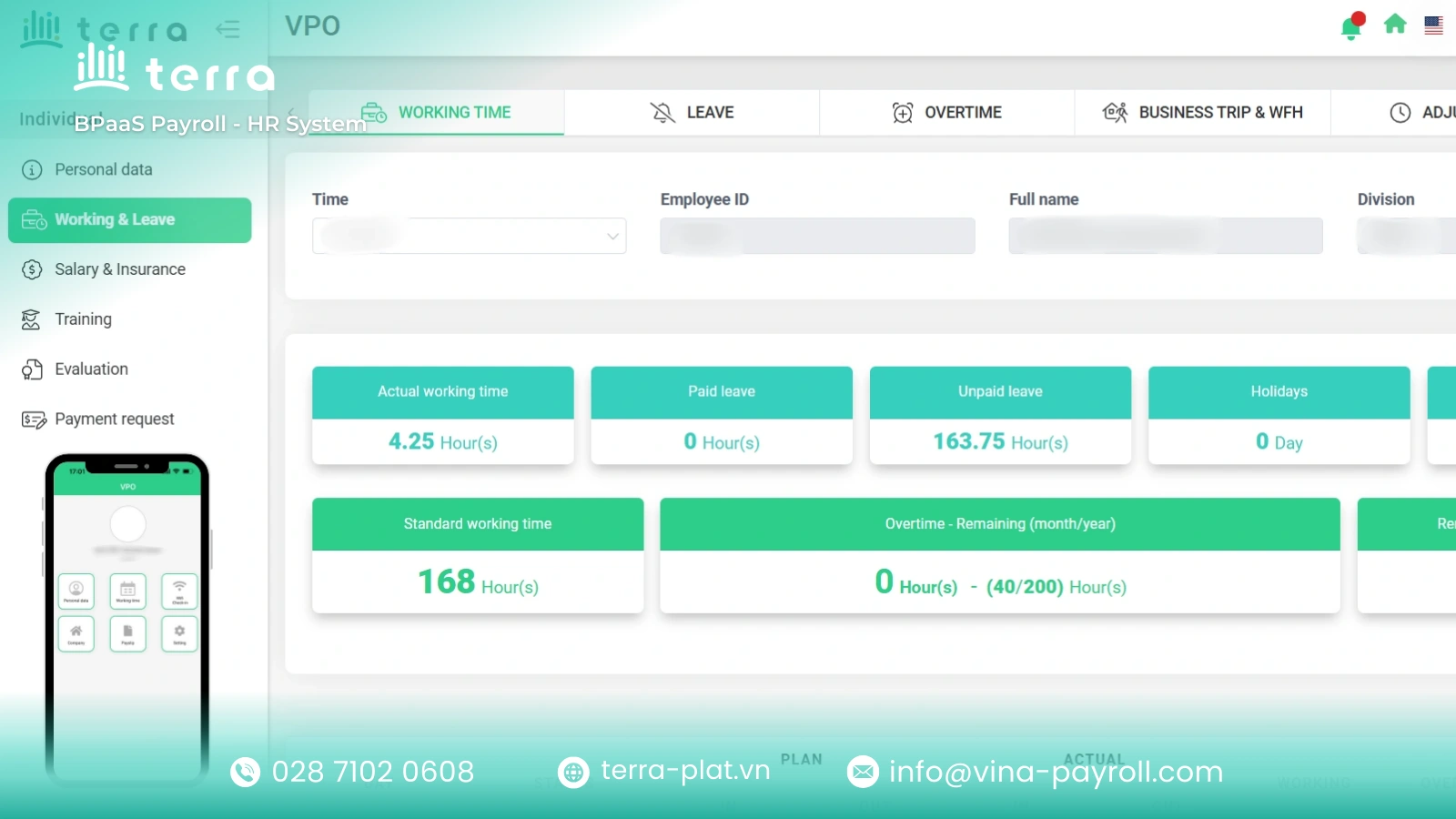Open the Time dropdown

tap(469, 236)
